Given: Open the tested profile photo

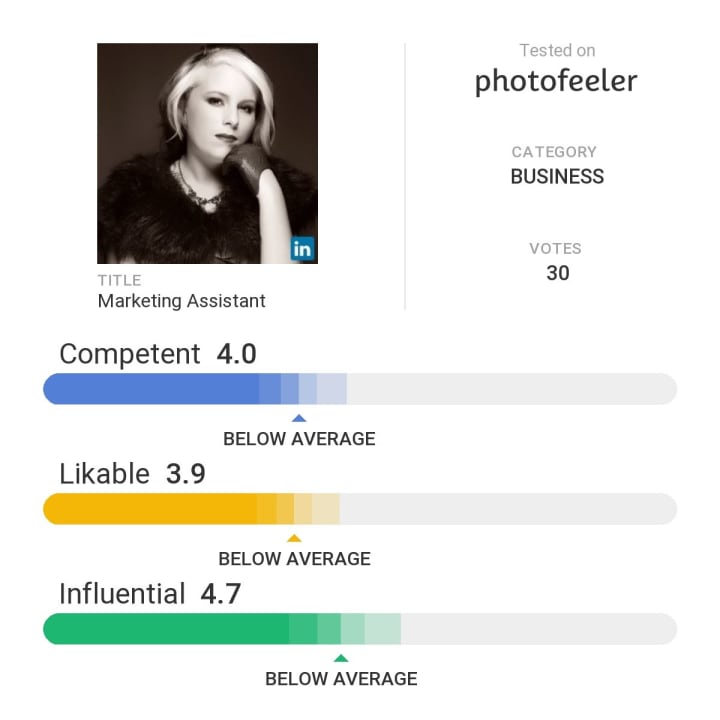Looking at the screenshot, I should [x=208, y=153].
